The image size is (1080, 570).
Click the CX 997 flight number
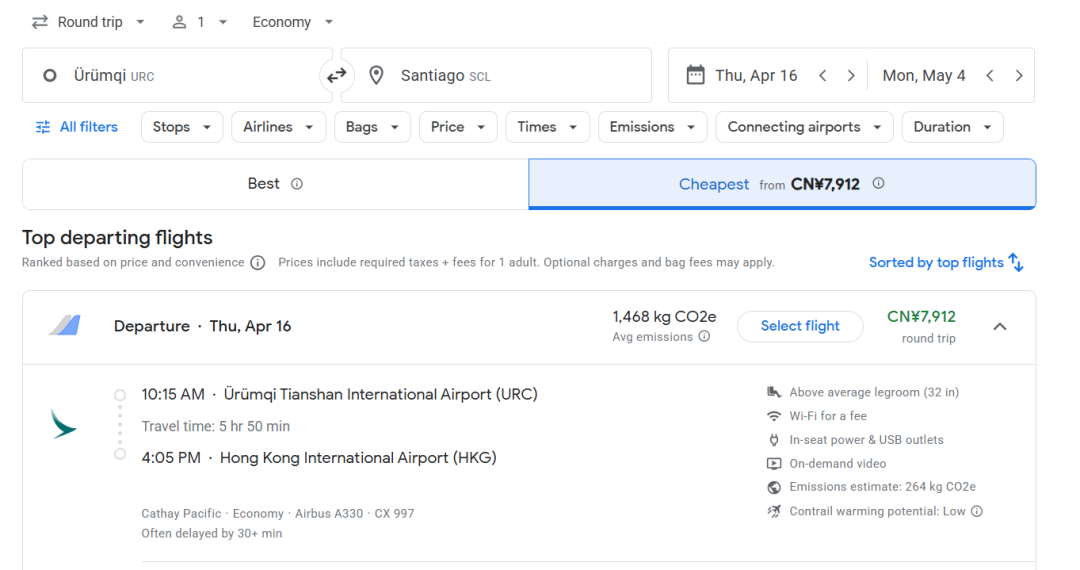coord(394,514)
